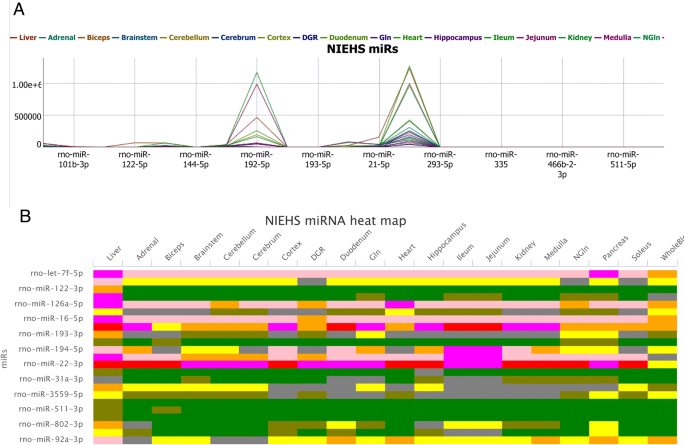The width and height of the screenshot is (685, 445).
Task: Click x-axis label rno-miR-335
Action: coord(501,159)
